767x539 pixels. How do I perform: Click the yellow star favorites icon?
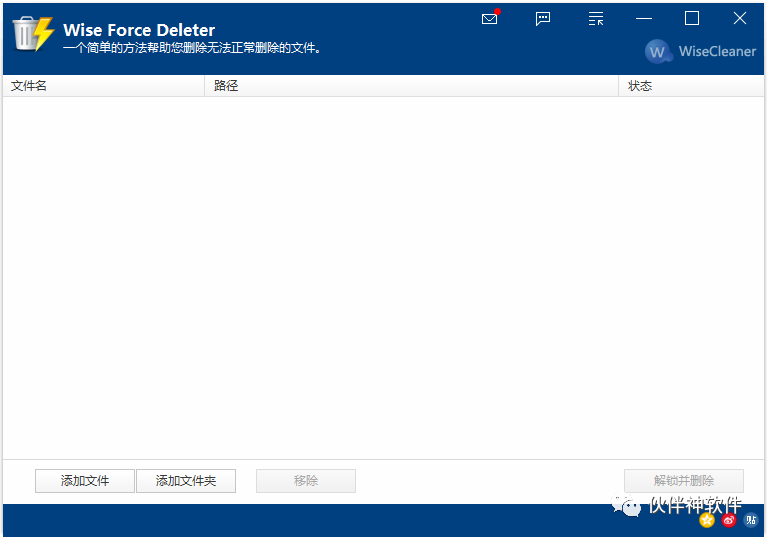pos(706,520)
